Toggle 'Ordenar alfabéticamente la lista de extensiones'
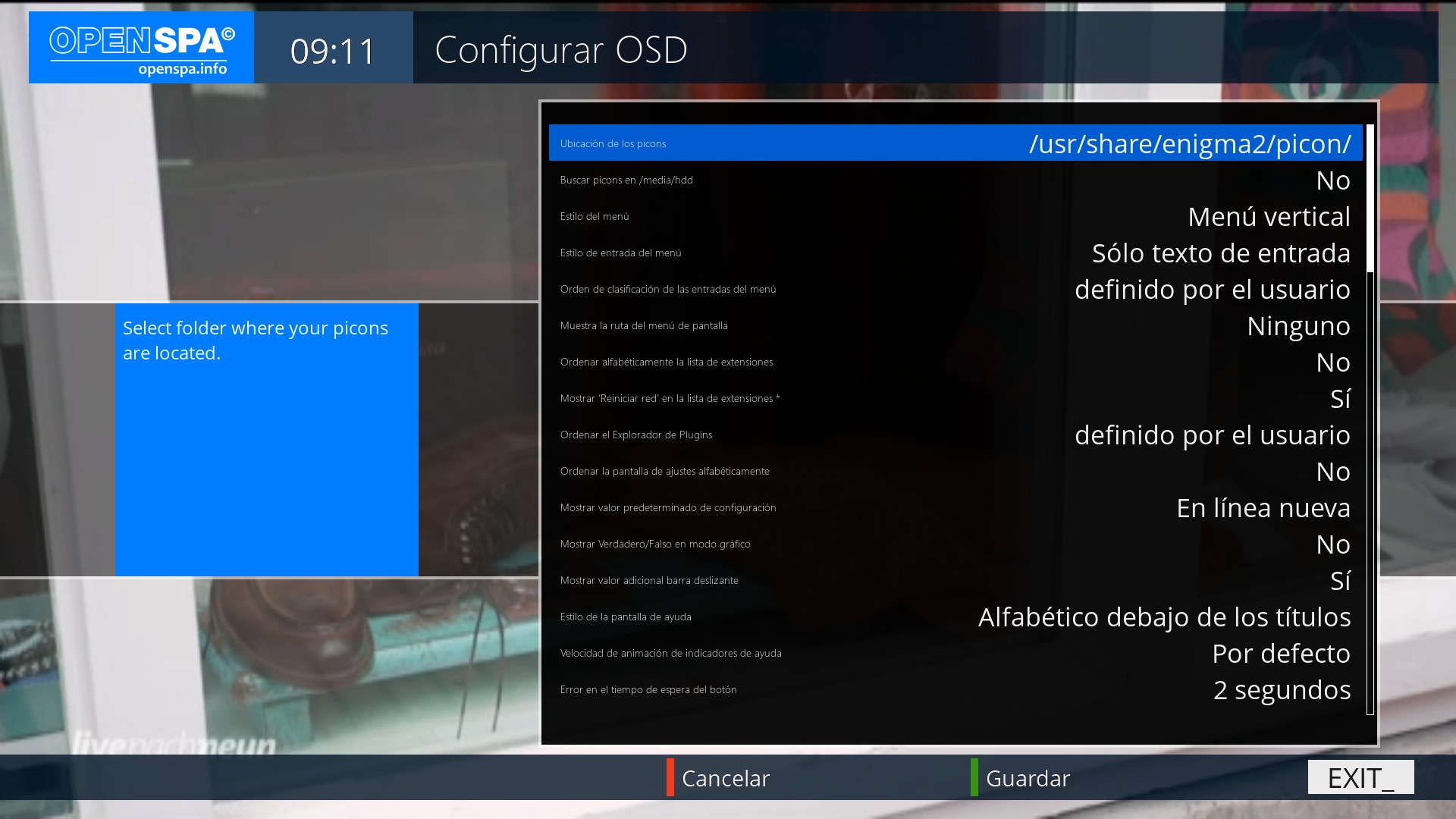Viewport: 1456px width, 819px height. (x=1333, y=362)
